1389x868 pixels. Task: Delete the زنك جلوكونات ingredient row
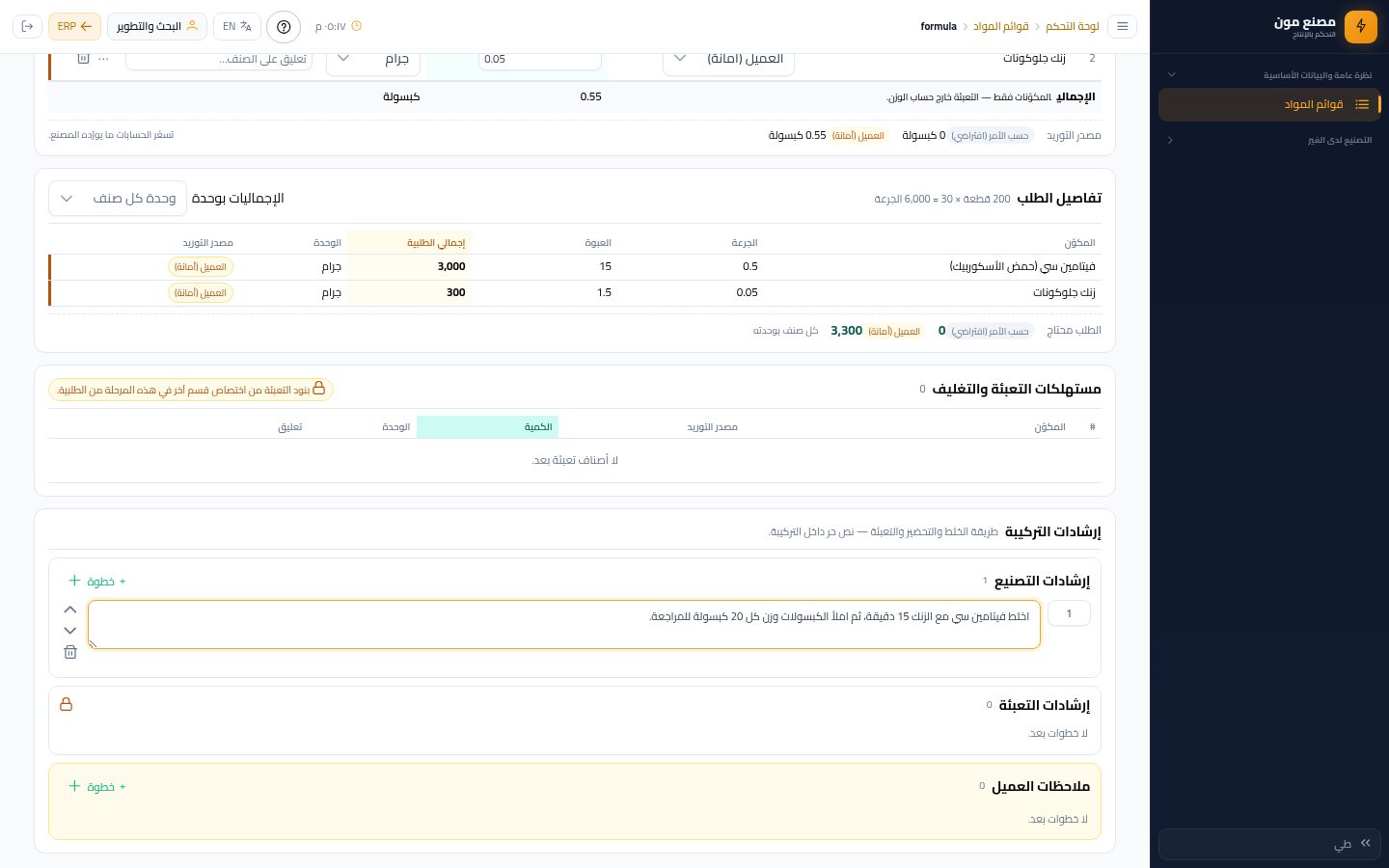83,59
